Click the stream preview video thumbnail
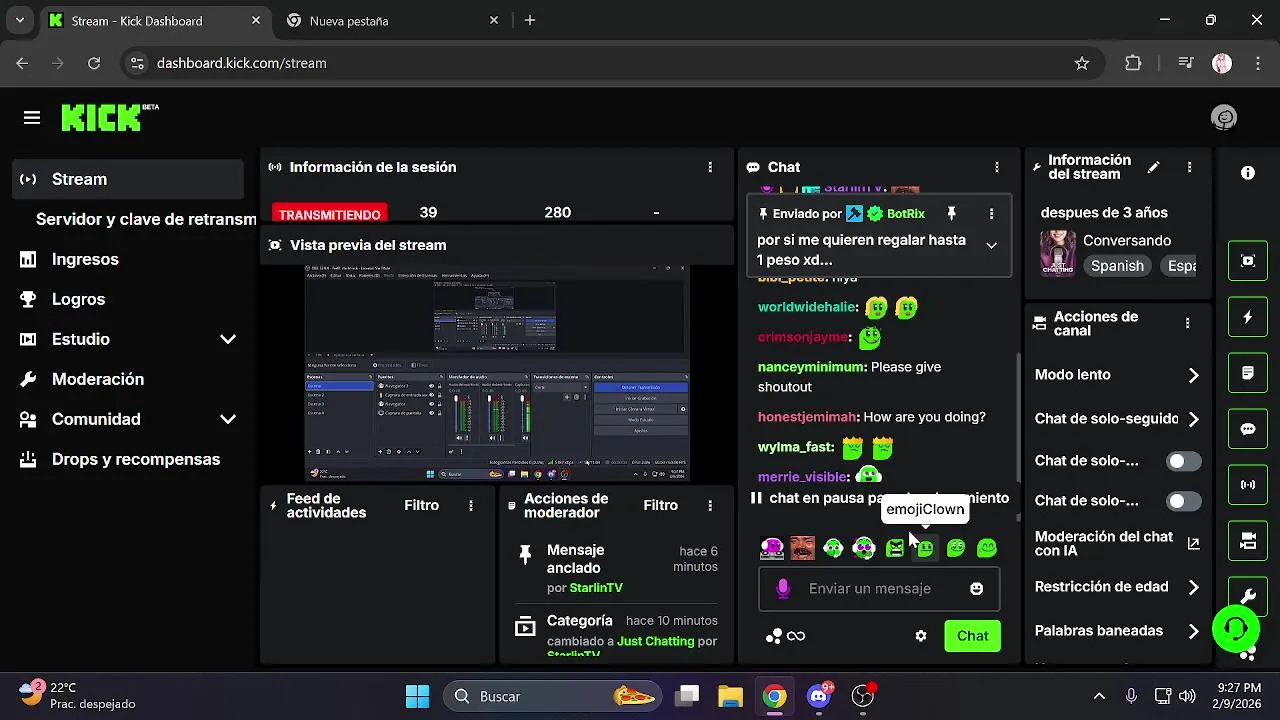The height and width of the screenshot is (720, 1280). point(497,373)
